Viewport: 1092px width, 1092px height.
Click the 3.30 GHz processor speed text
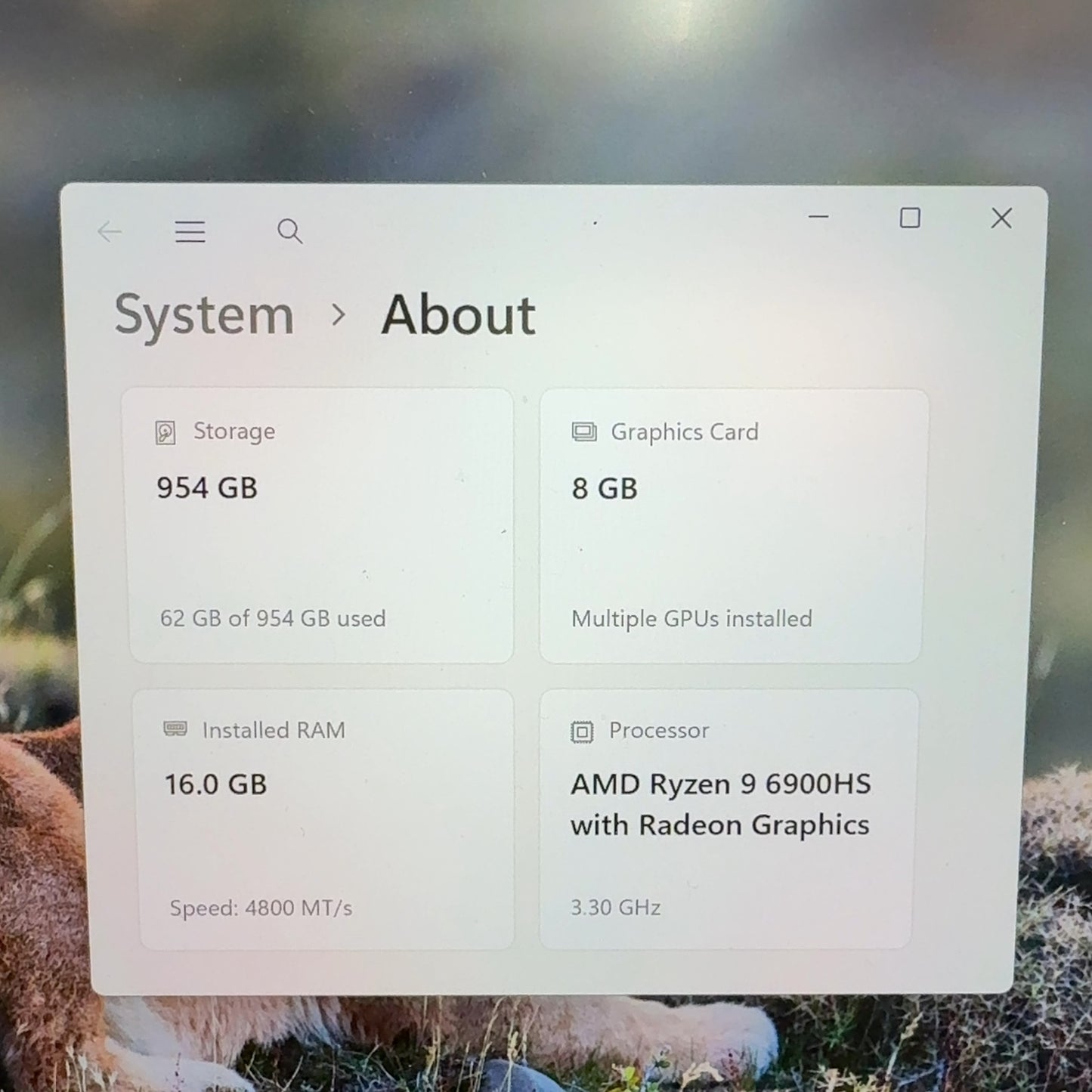[x=616, y=907]
